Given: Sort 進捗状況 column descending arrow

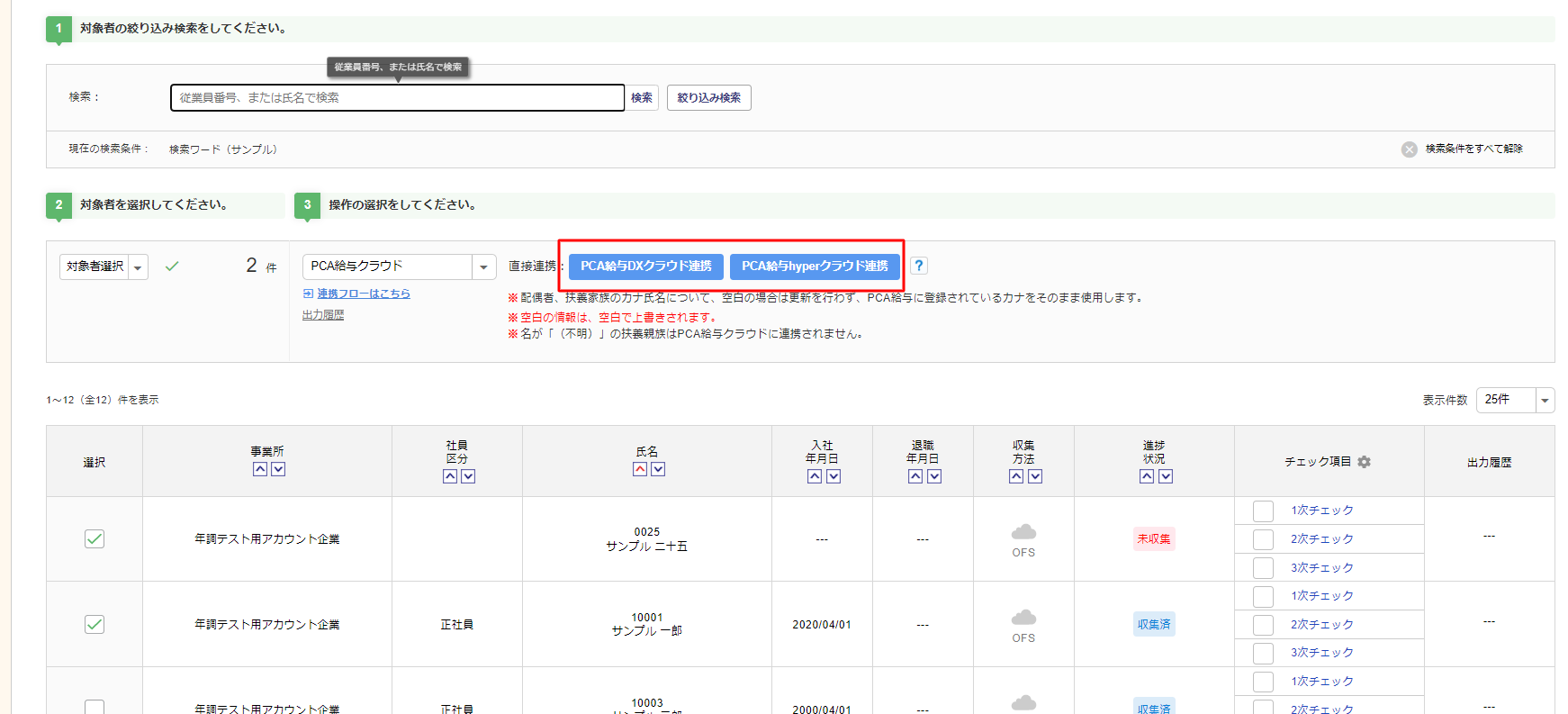Looking at the screenshot, I should coord(1166,476).
